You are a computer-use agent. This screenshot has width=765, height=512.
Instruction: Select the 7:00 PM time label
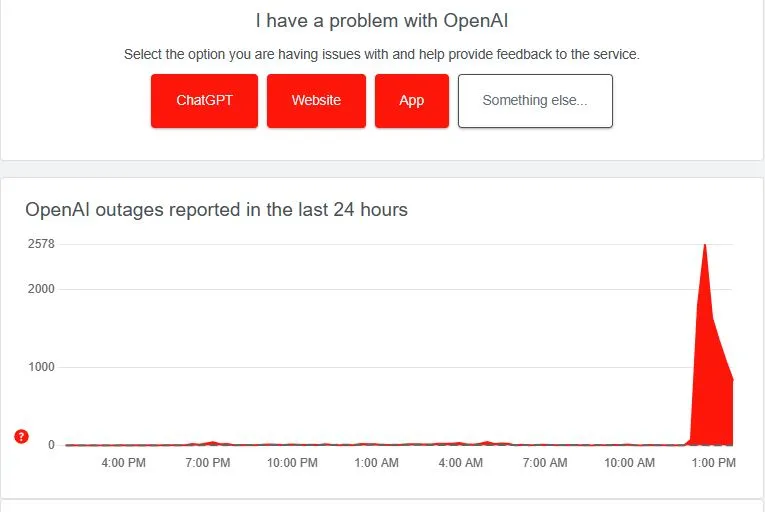(208, 463)
